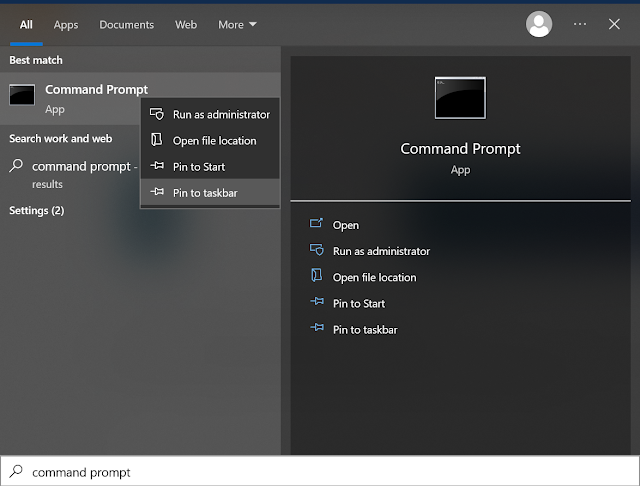The image size is (640, 486).
Task: Click the small Command Prompt app icon
Action: tap(22, 95)
